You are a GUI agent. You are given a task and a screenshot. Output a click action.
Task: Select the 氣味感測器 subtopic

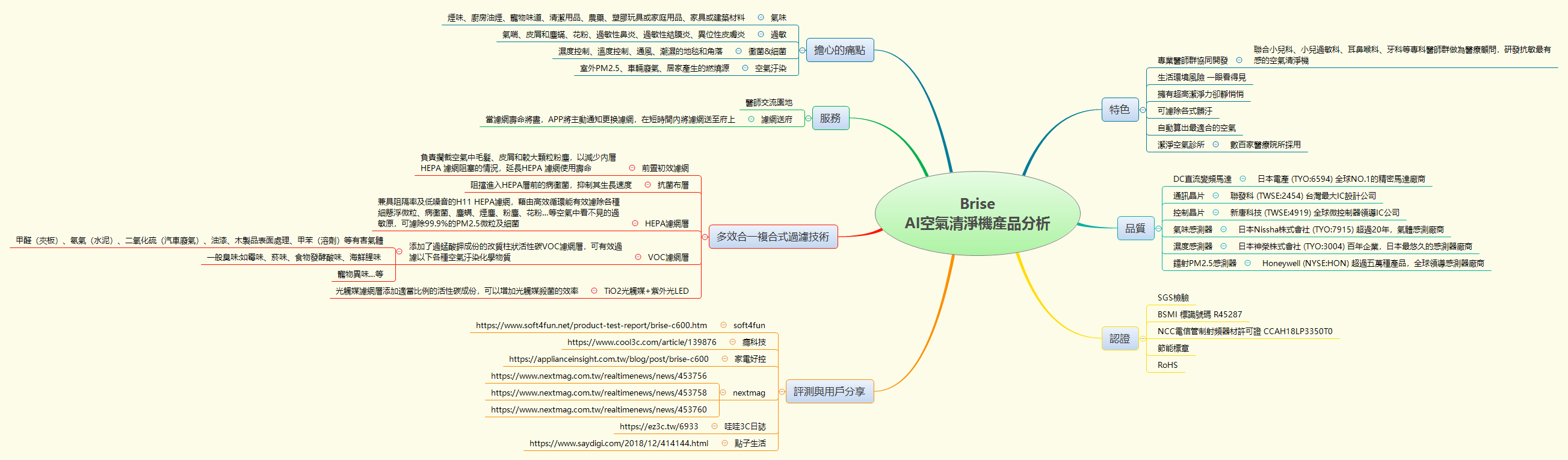[1193, 229]
